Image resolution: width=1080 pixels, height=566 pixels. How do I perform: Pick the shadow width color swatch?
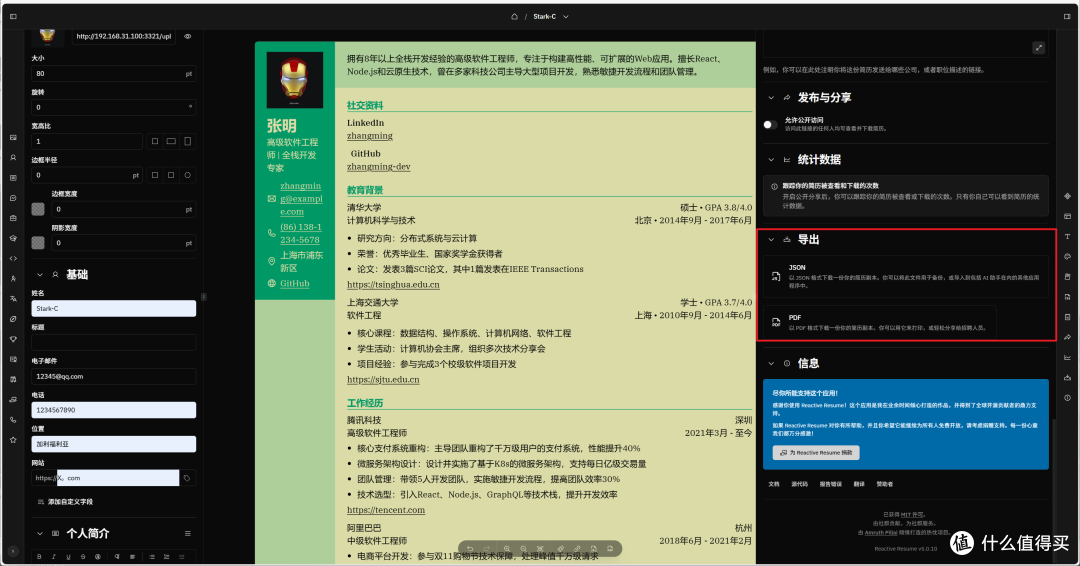tap(38, 242)
